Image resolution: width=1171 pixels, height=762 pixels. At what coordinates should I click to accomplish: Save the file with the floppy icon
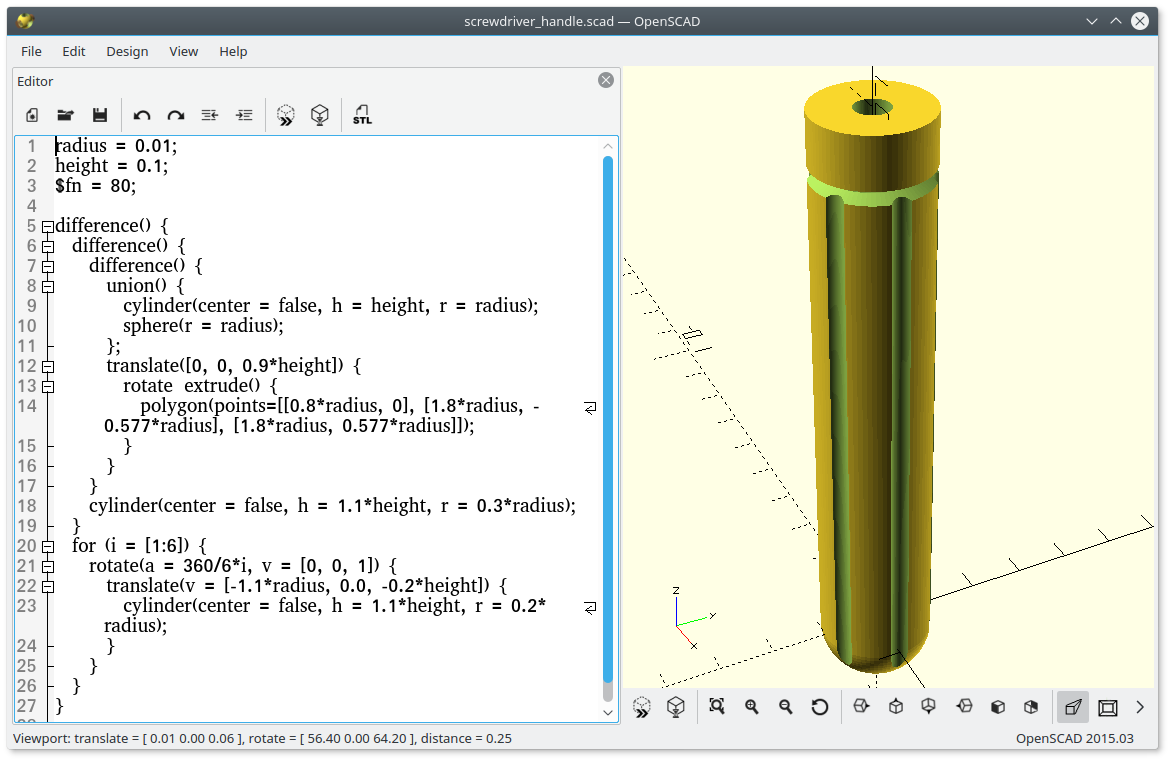click(99, 115)
